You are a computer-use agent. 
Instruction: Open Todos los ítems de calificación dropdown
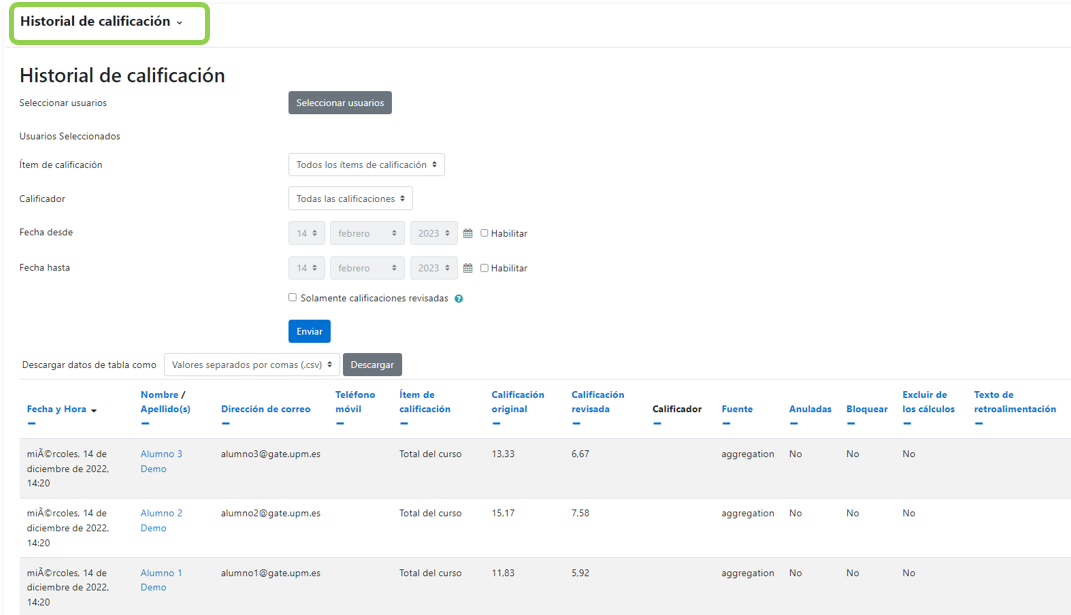click(366, 165)
